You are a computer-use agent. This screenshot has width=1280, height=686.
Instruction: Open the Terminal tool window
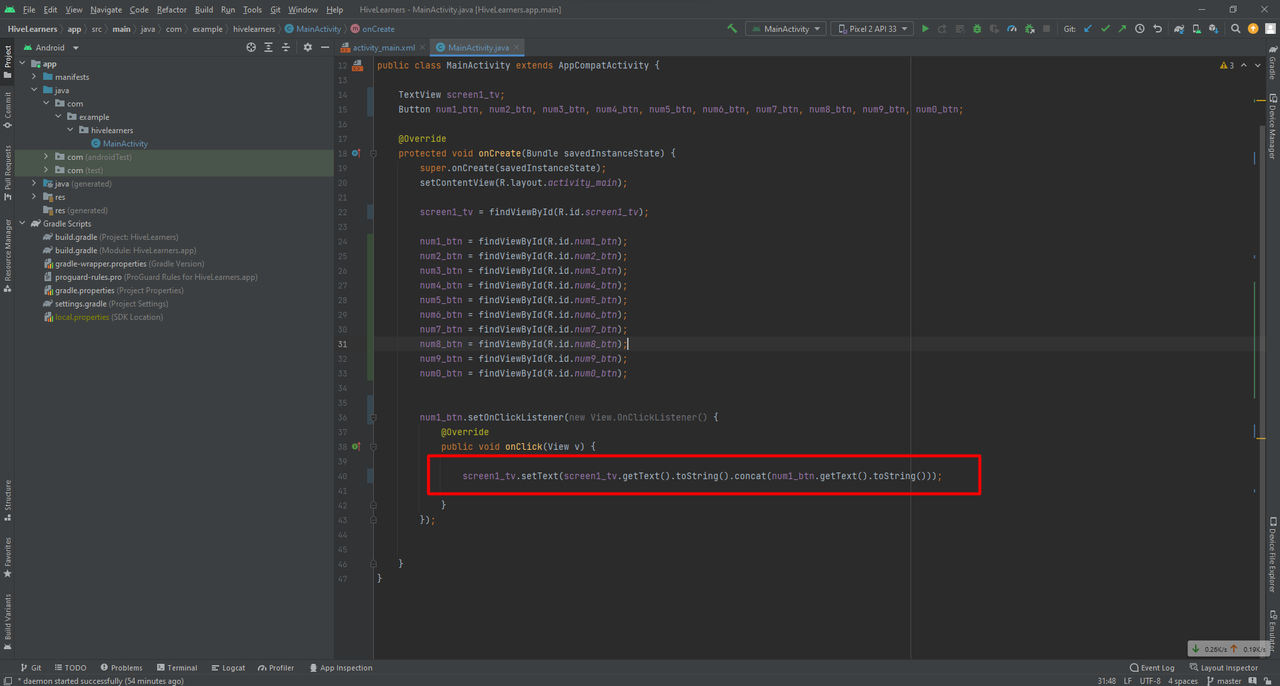[x=176, y=668]
